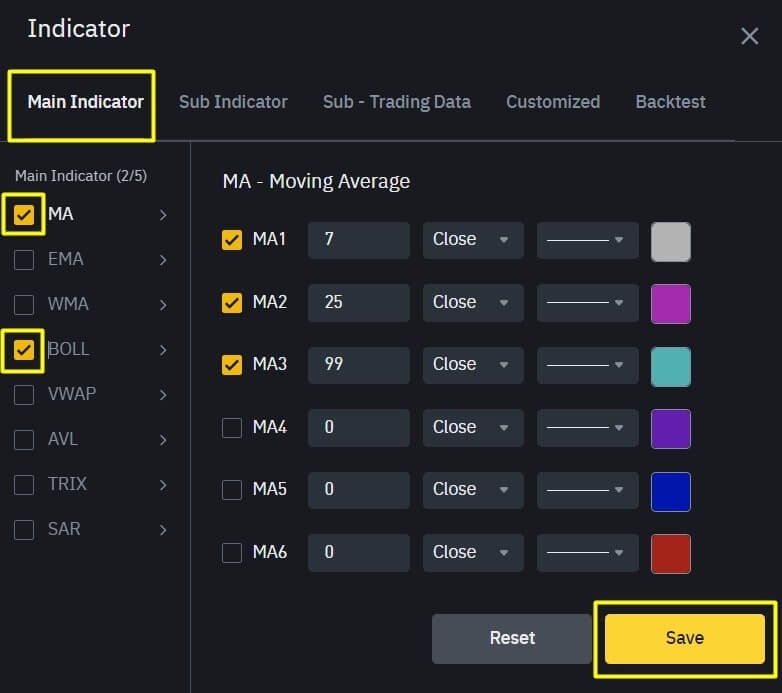The height and width of the screenshot is (693, 782).
Task: Open MA6 price source Close dropdown
Action: point(473,552)
